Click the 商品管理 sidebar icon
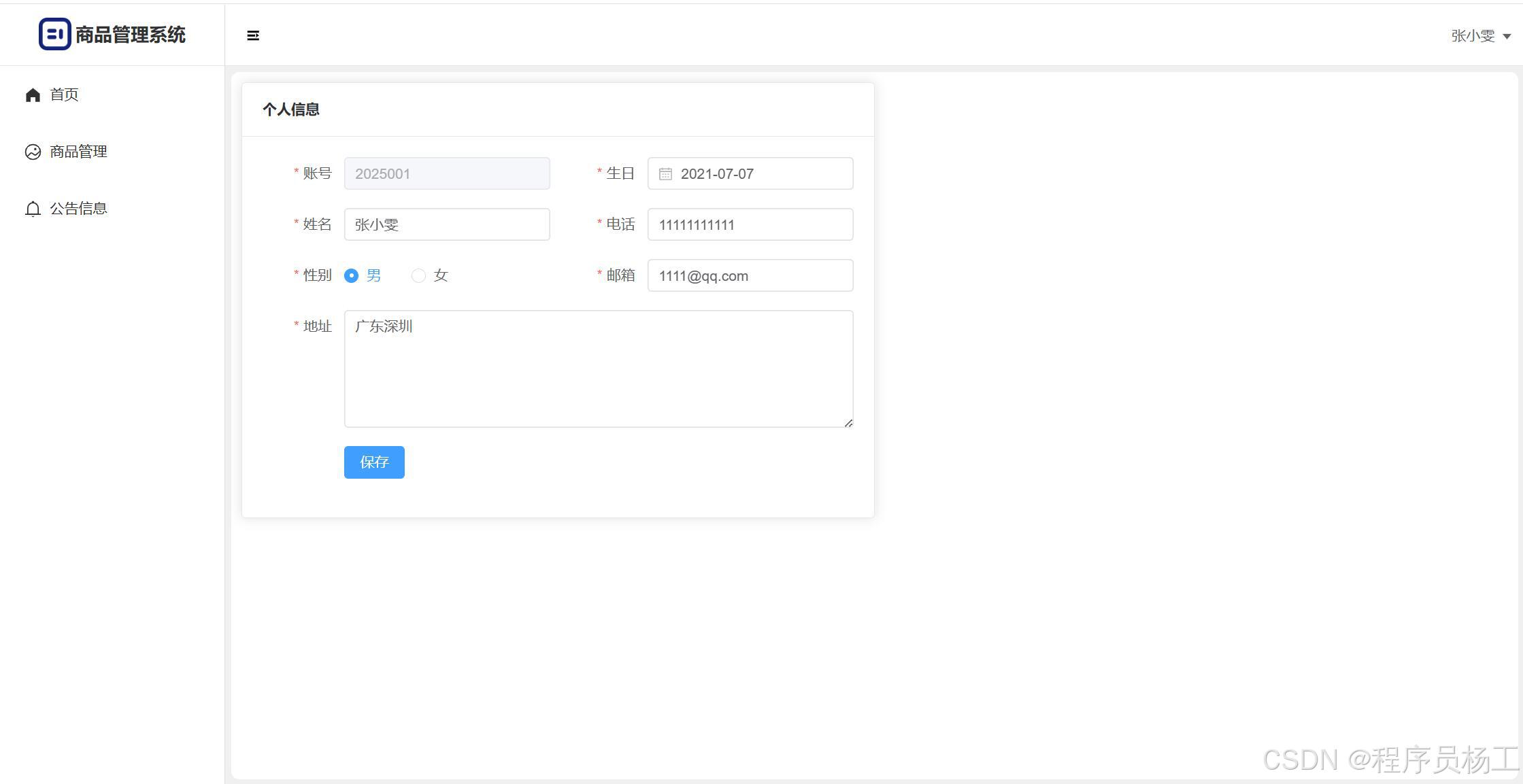The height and width of the screenshot is (784, 1523). pos(33,152)
